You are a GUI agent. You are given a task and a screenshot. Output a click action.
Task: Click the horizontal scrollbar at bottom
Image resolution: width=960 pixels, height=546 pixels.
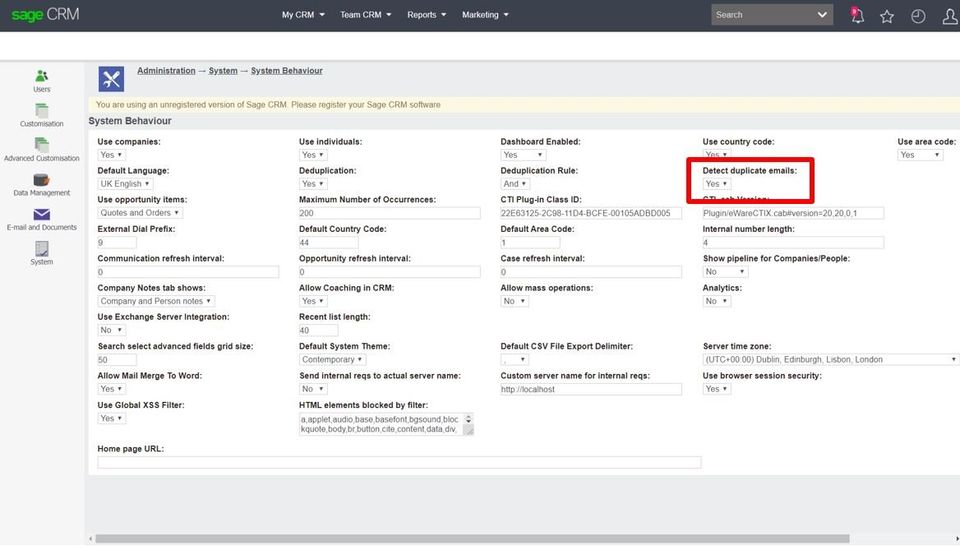[x=471, y=539]
